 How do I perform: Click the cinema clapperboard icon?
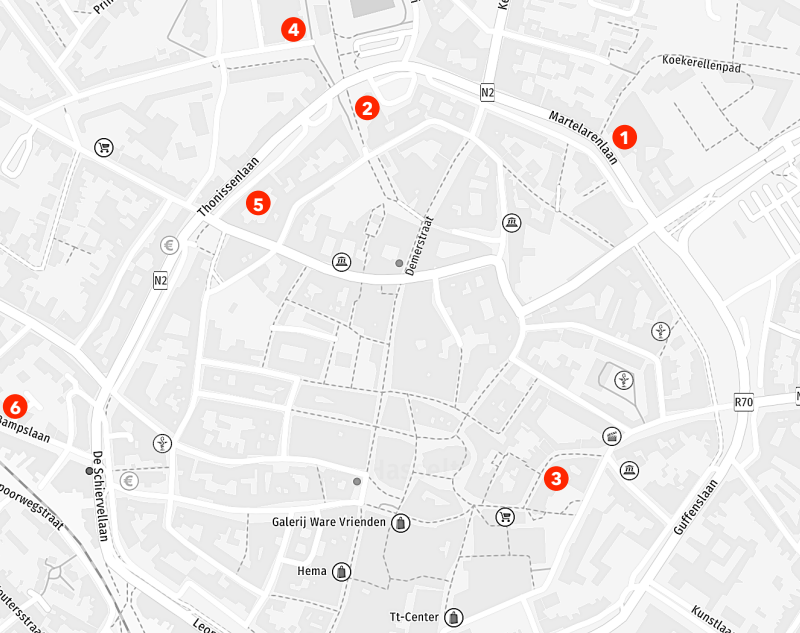[x=612, y=437]
